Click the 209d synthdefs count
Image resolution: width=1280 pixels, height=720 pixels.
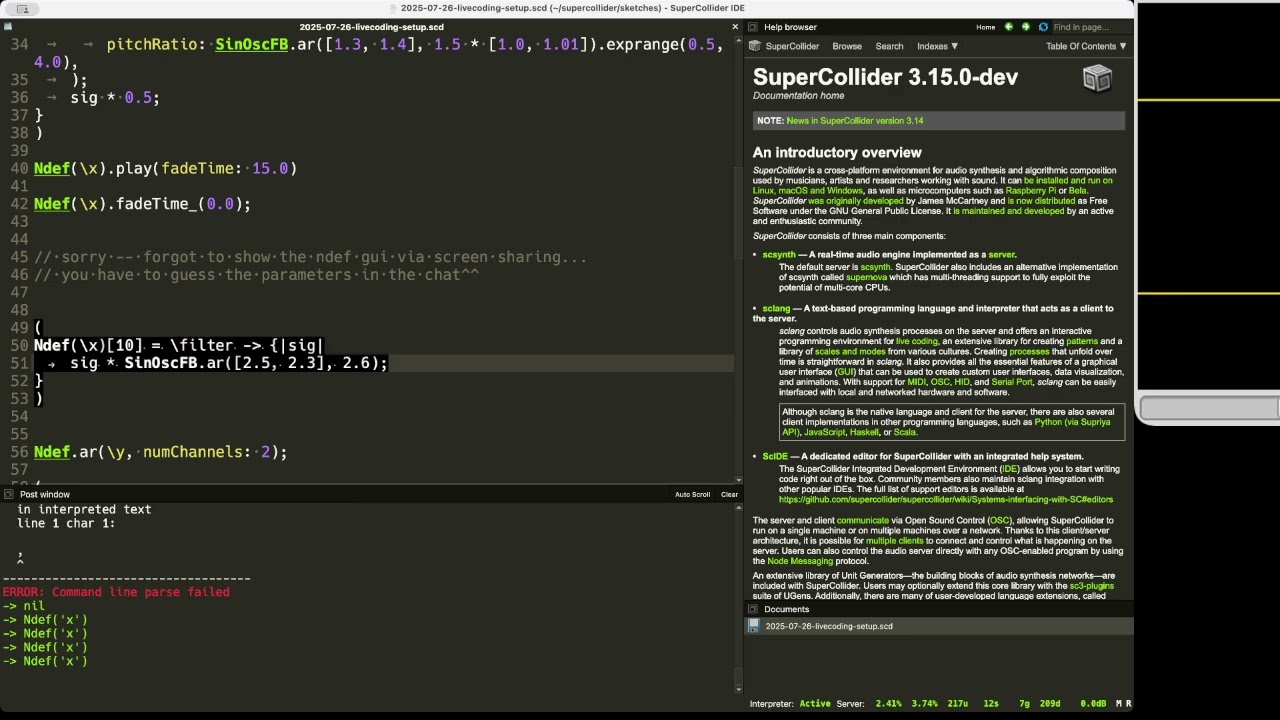(1049, 704)
